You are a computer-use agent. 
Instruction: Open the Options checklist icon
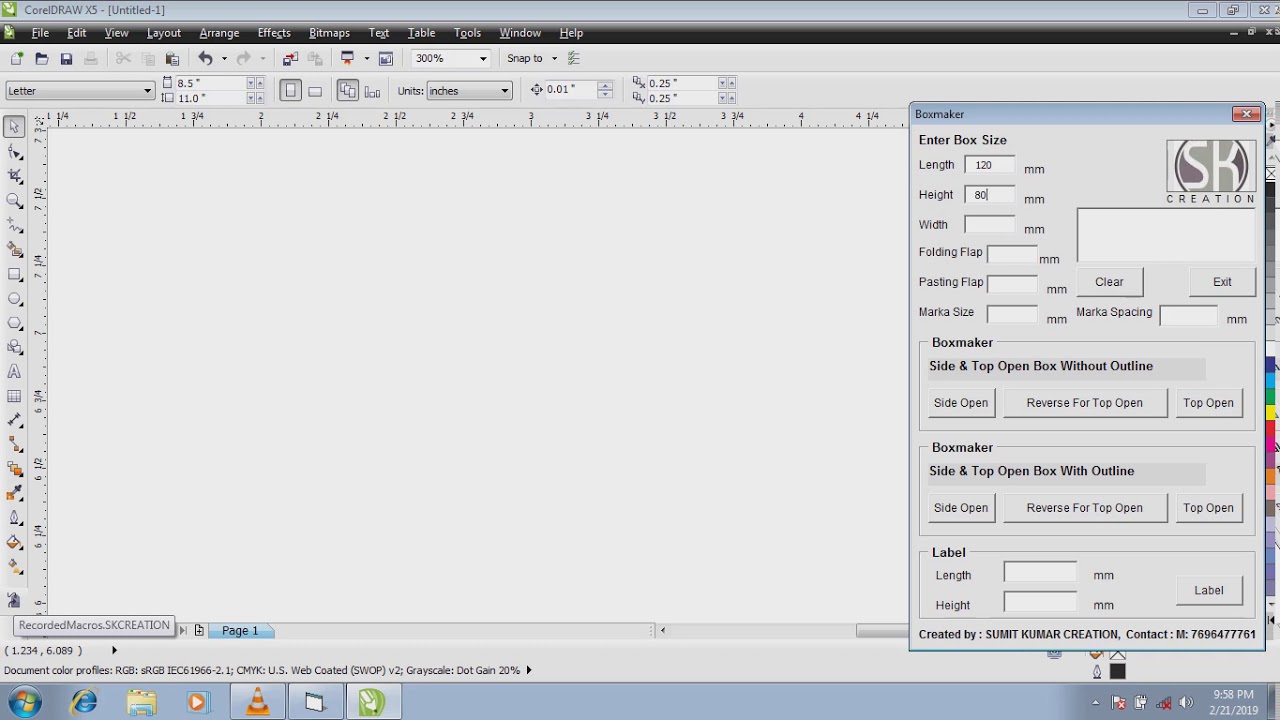tap(574, 59)
